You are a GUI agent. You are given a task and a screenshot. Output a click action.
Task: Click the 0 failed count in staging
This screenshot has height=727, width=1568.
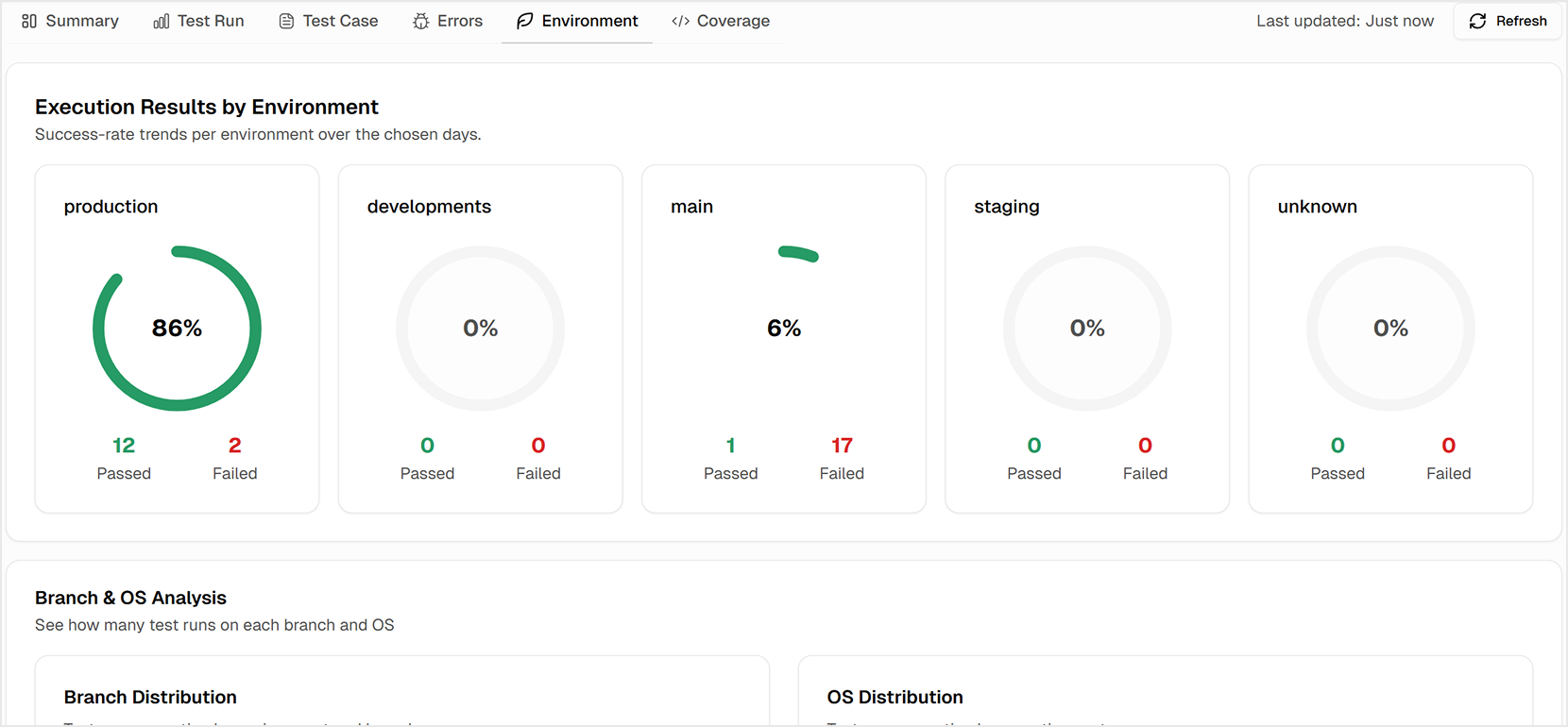(x=1145, y=445)
